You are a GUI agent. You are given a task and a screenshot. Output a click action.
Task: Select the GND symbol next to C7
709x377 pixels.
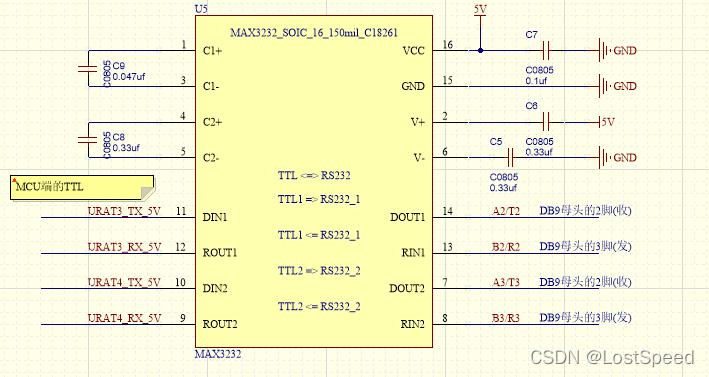coord(618,51)
